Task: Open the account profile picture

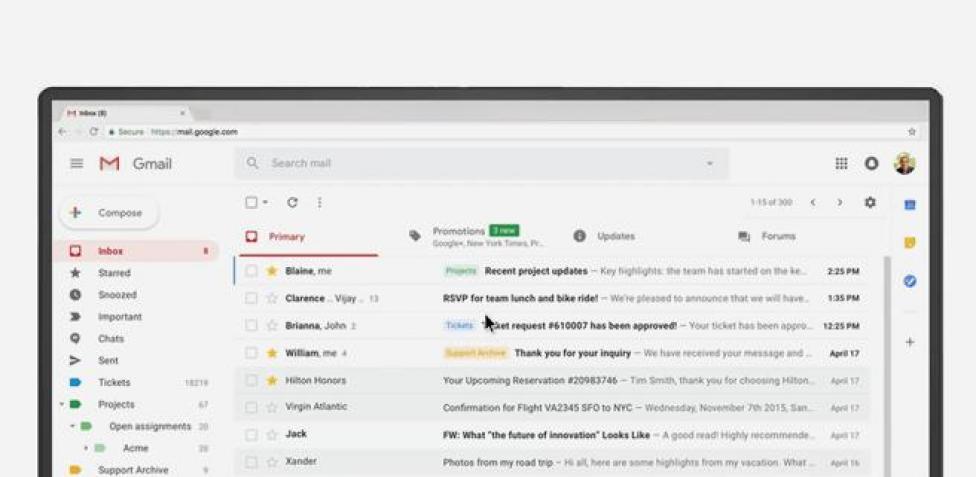Action: coord(904,164)
